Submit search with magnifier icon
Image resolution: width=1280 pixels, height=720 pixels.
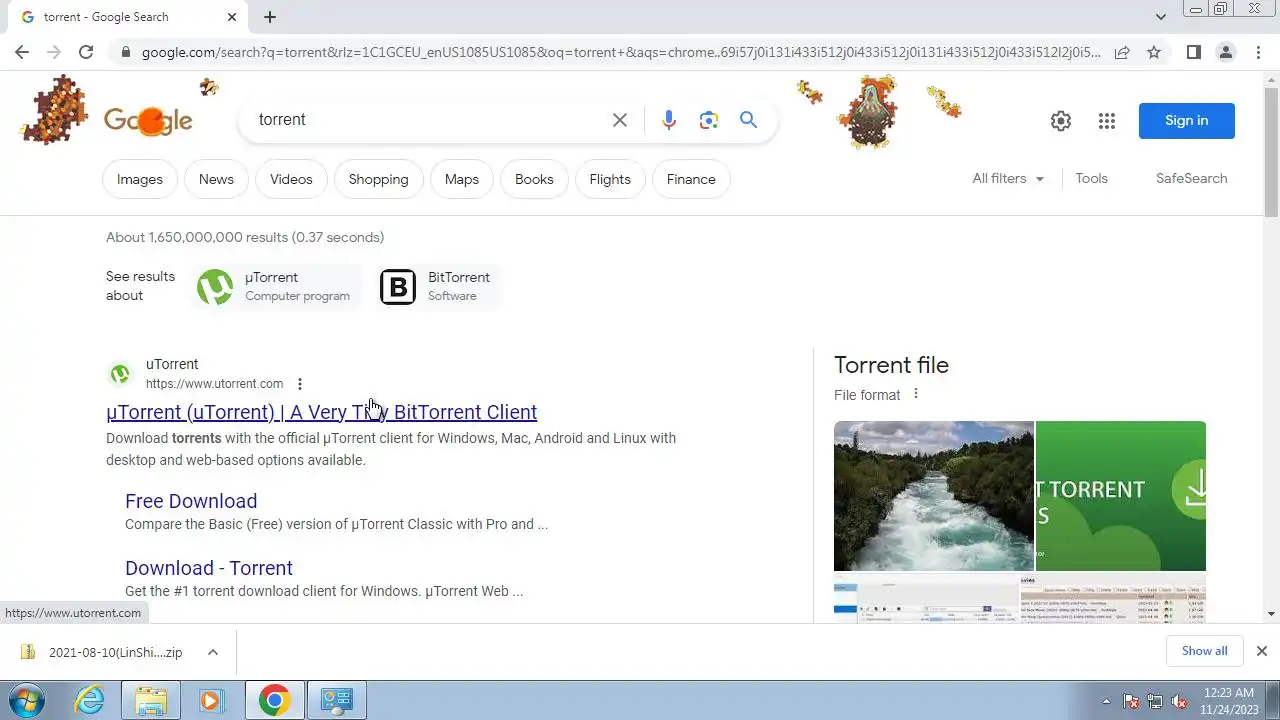coord(748,120)
